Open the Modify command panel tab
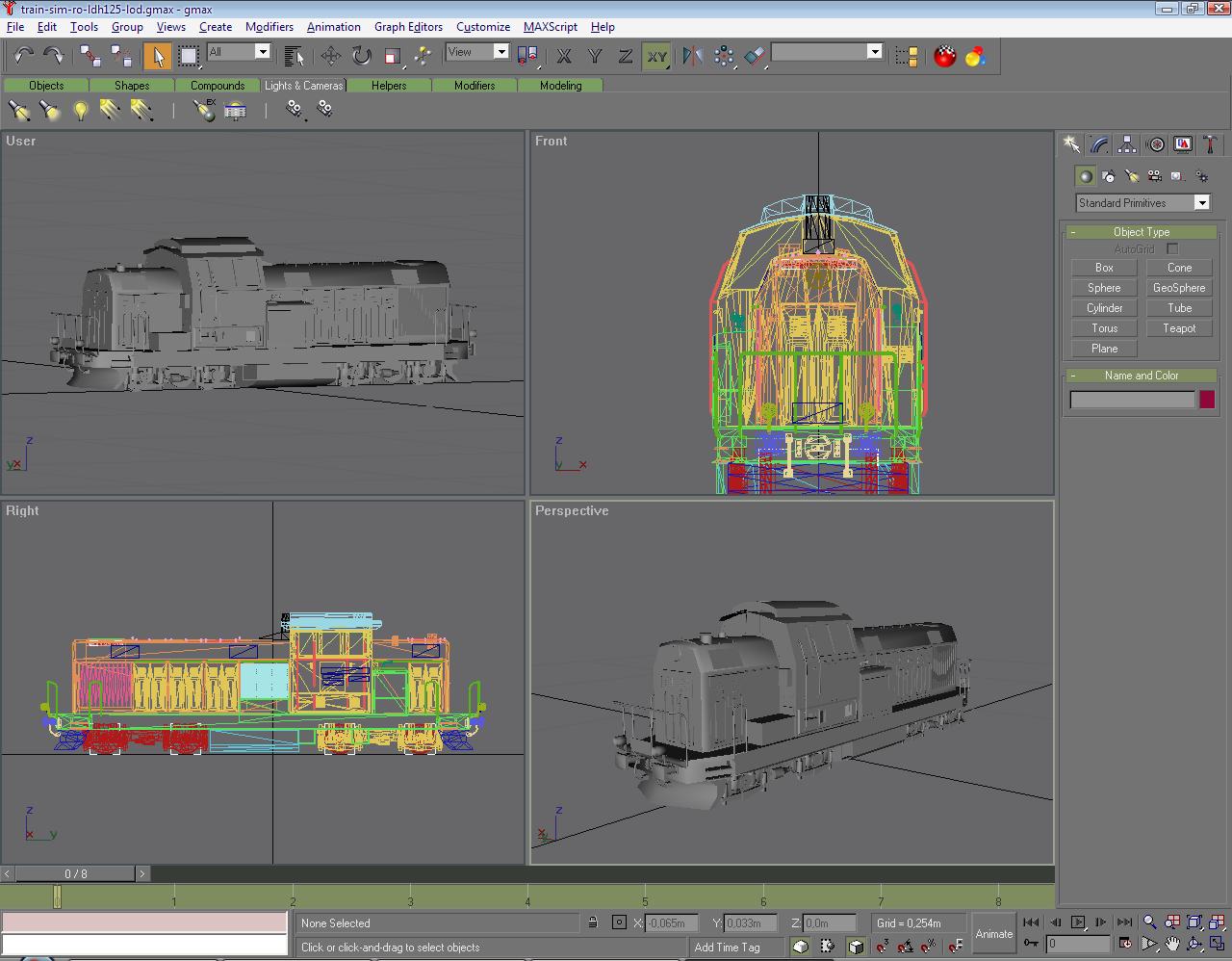 point(1099,144)
